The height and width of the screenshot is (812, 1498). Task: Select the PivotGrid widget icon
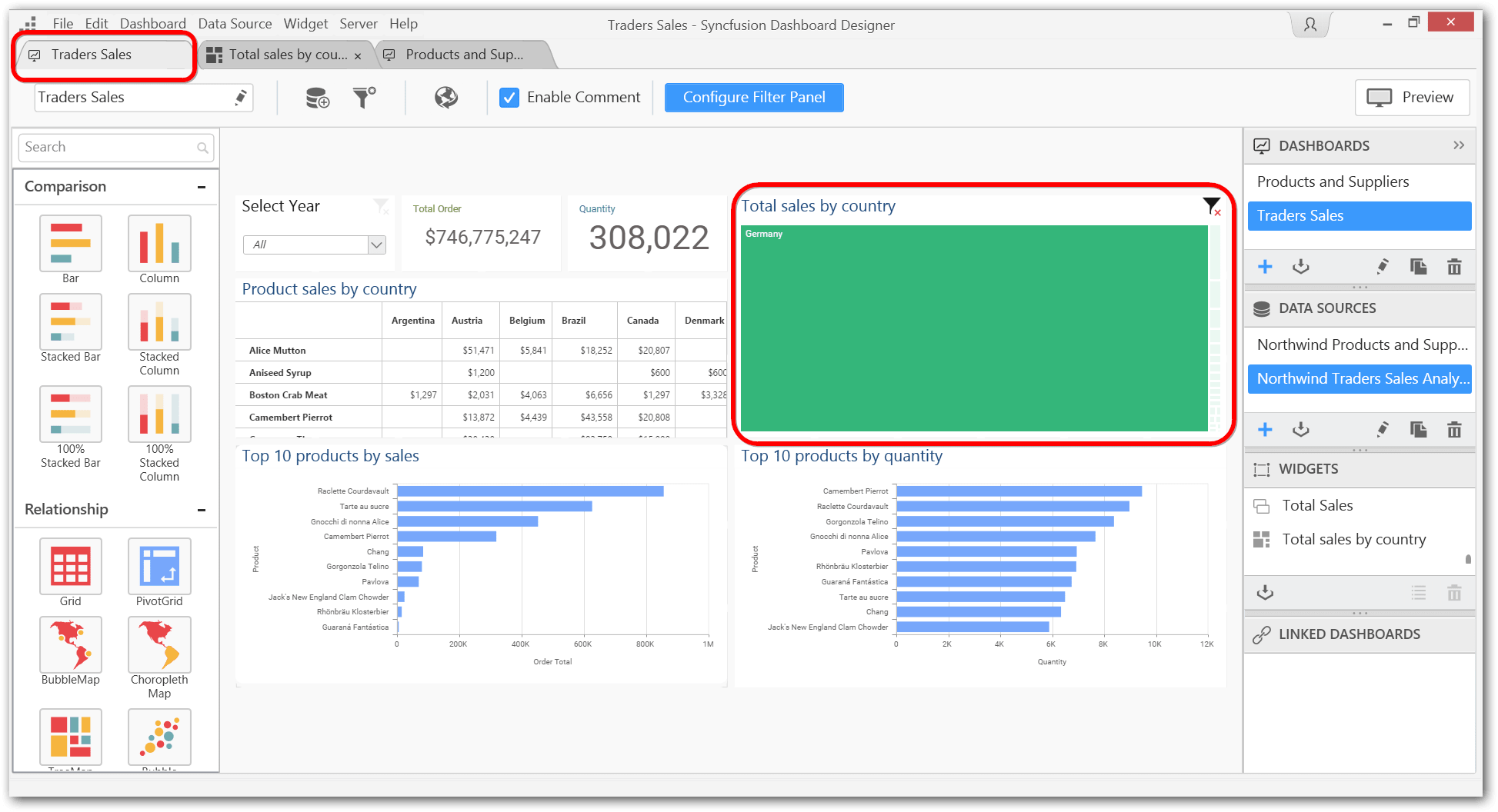159,567
